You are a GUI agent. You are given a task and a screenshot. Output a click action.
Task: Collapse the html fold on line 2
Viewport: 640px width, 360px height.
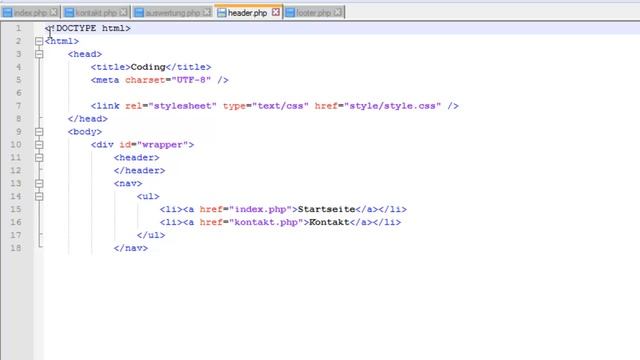click(x=39, y=41)
